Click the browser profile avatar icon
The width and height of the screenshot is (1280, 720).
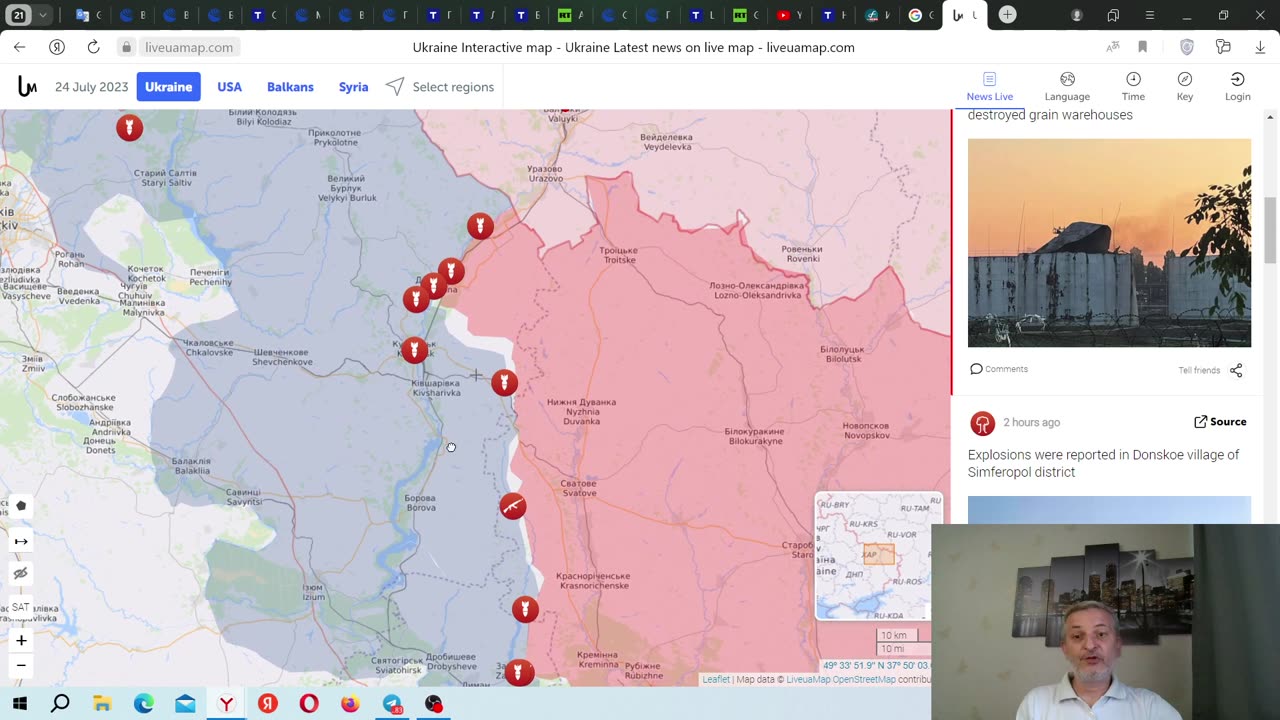point(1077,15)
